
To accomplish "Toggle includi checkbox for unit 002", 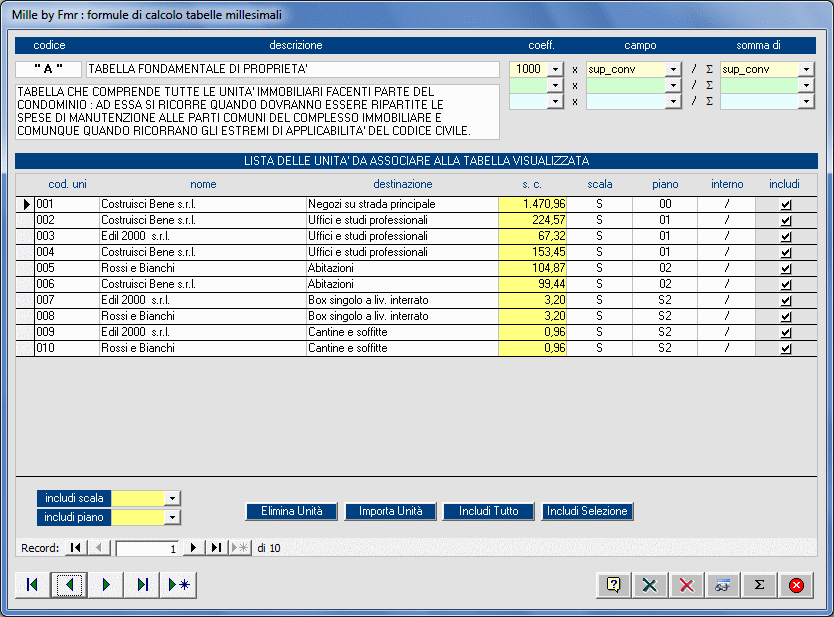I will (786, 221).
